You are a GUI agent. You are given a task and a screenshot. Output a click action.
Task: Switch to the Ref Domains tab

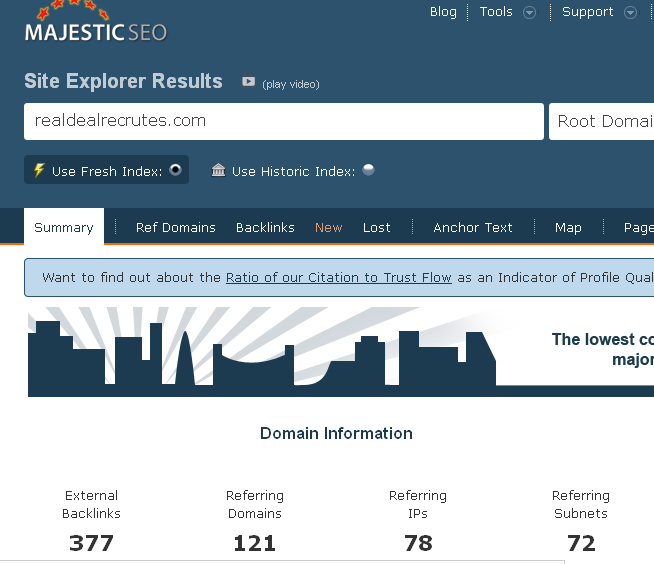(x=176, y=227)
